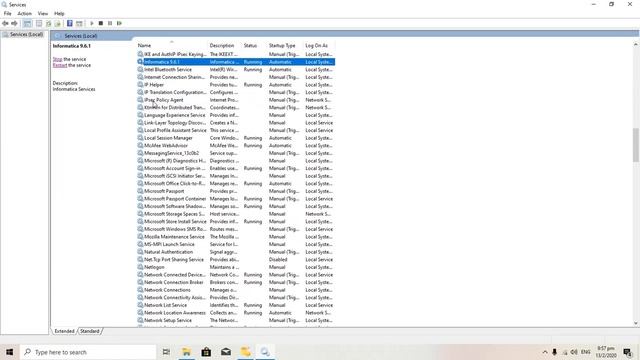Open the blue Help toolbar icon
The width and height of the screenshot is (640, 360).
point(70,23)
